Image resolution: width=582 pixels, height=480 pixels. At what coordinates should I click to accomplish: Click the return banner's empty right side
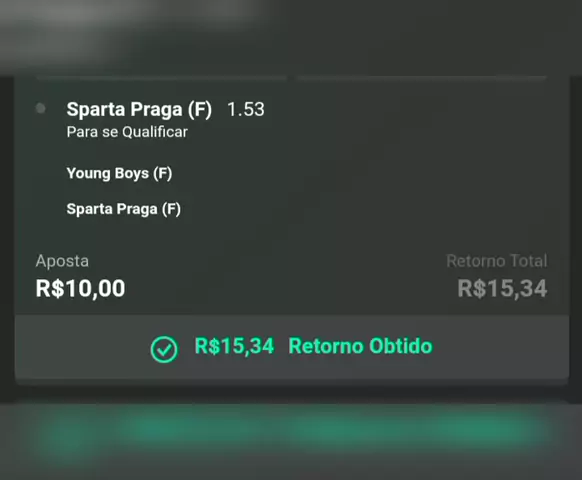pyautogui.click(x=501, y=347)
